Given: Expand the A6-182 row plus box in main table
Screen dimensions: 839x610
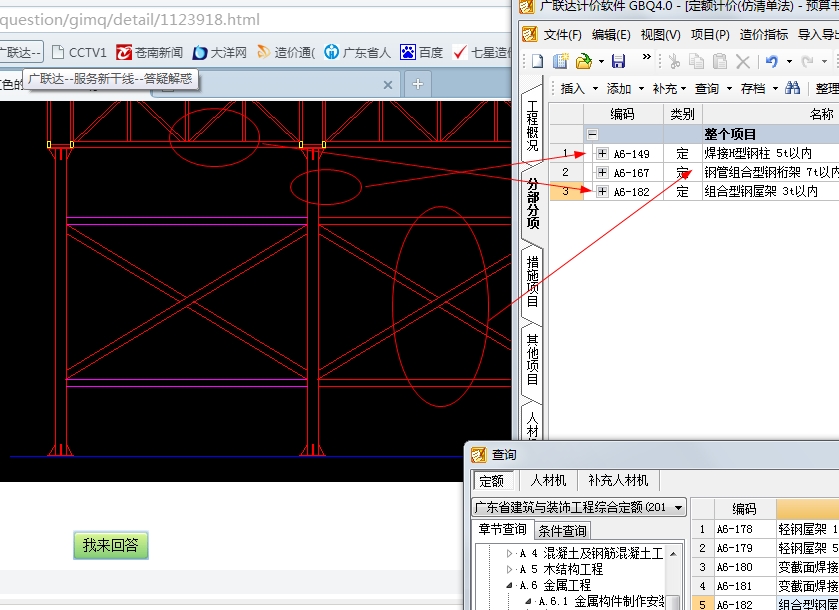Looking at the screenshot, I should (602, 191).
